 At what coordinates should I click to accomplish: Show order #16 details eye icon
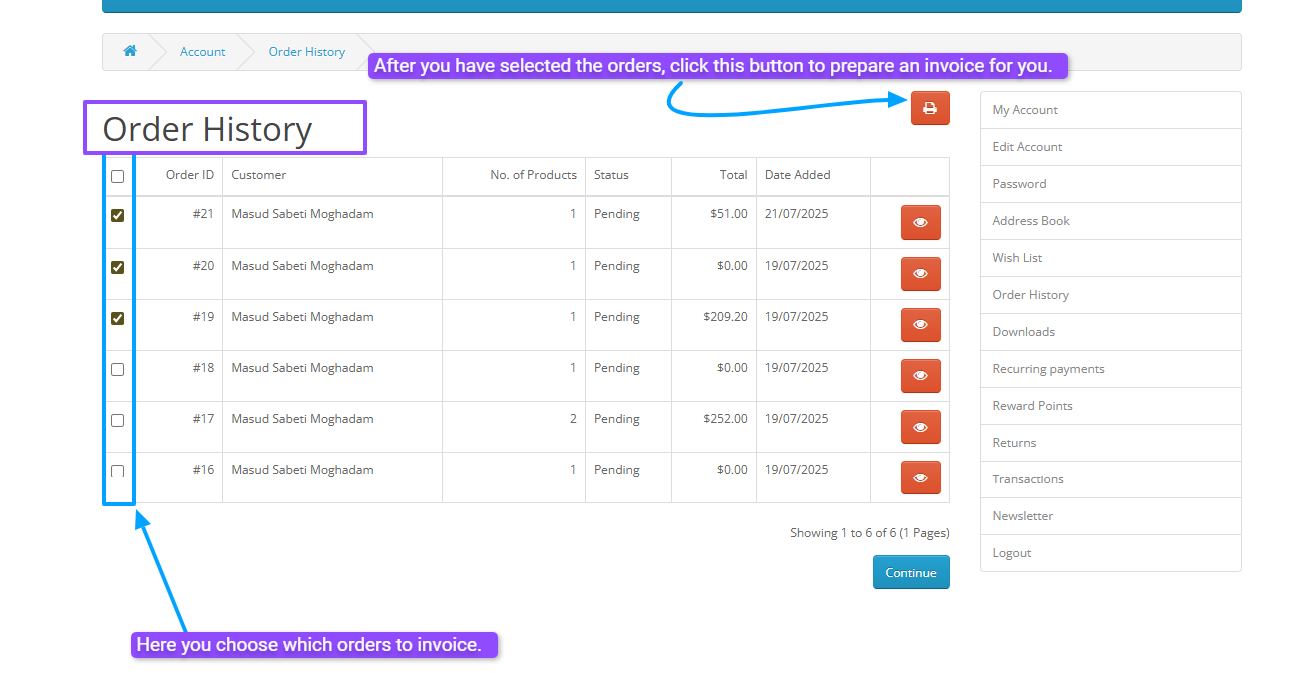[920, 478]
